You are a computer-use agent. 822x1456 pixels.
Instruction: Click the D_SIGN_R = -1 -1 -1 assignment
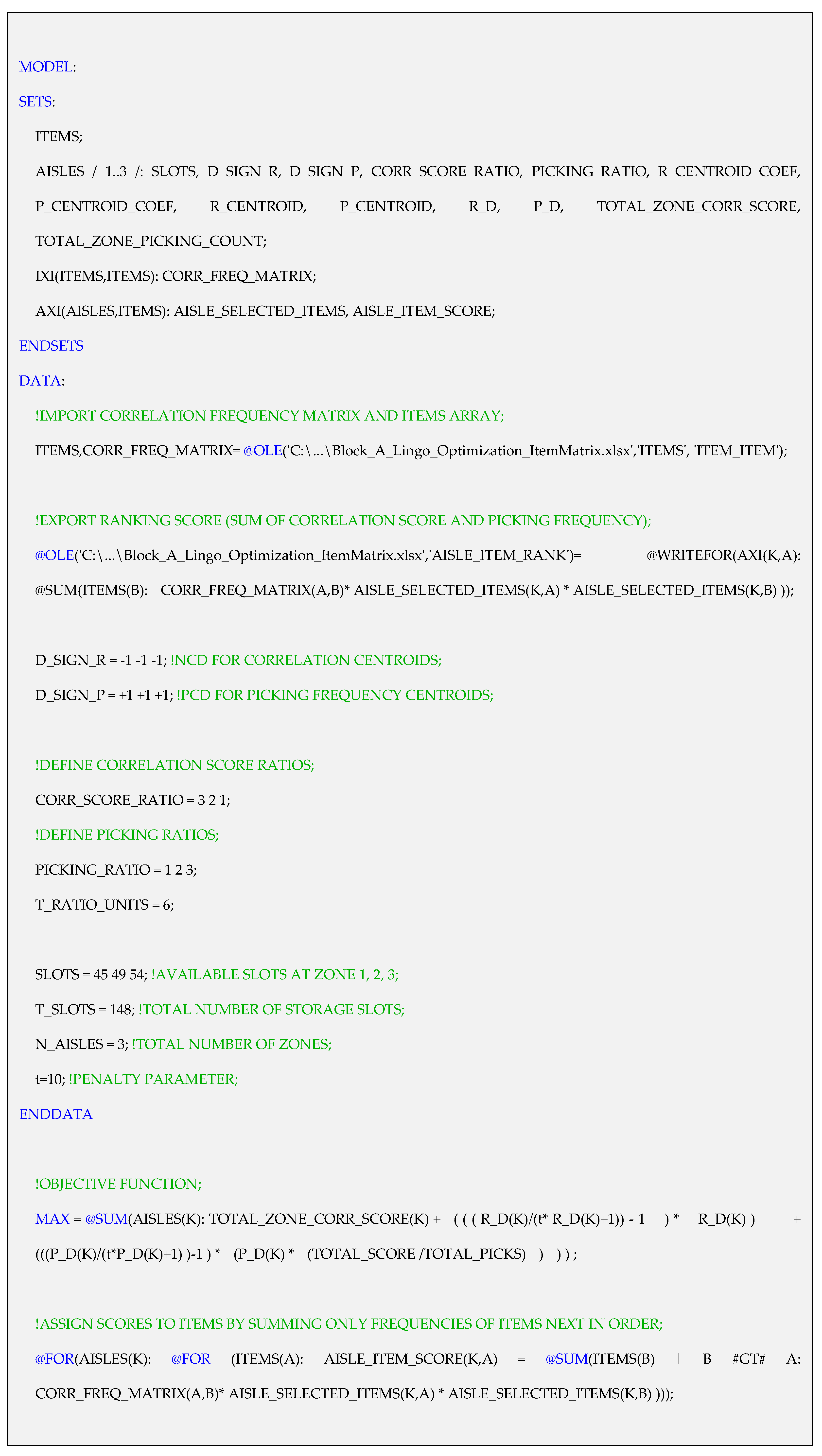(x=101, y=660)
